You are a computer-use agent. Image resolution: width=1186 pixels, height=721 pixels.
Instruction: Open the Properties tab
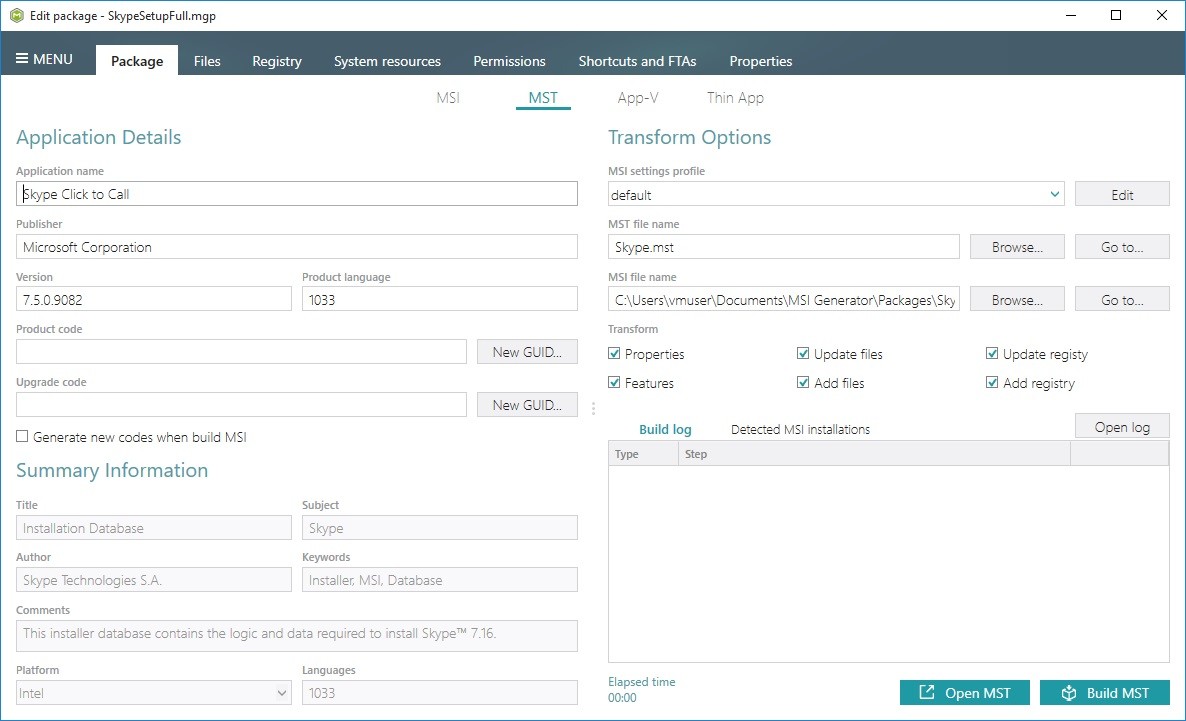coord(760,61)
